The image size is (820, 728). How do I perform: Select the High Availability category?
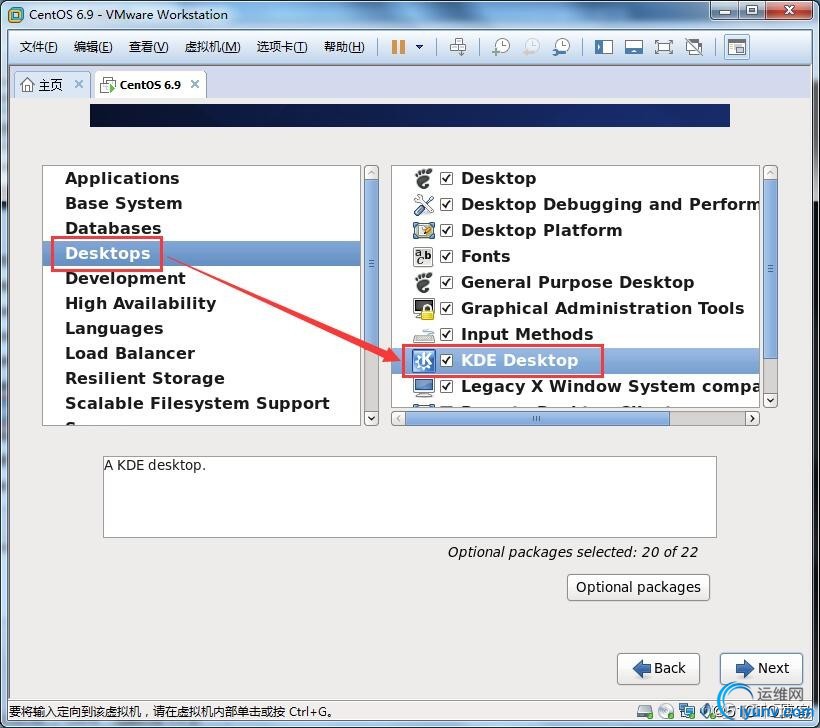click(x=201, y=303)
